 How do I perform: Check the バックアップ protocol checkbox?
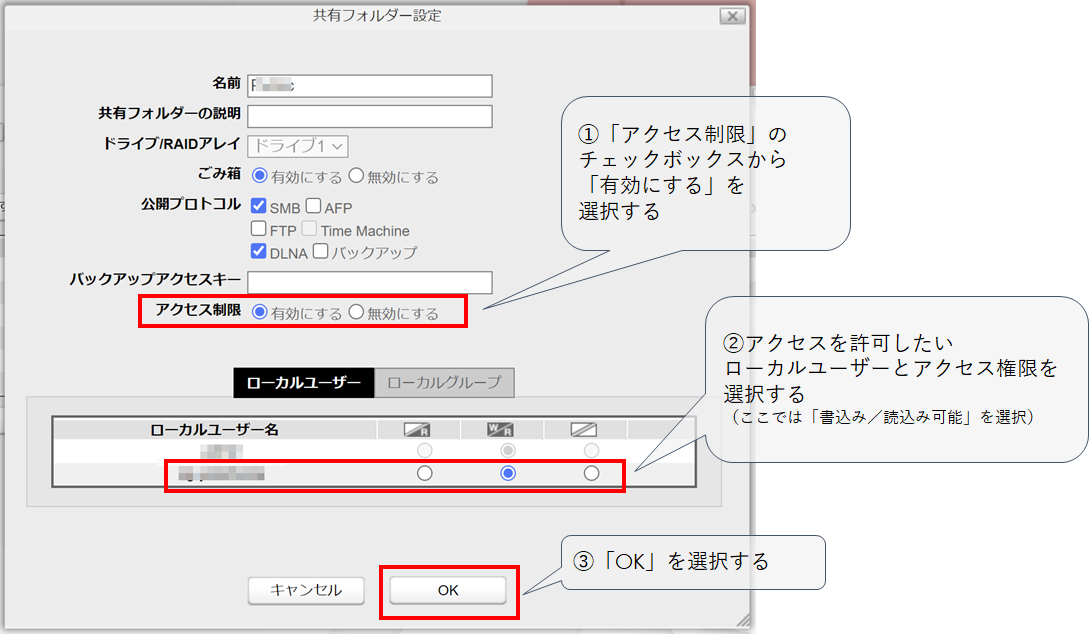tap(321, 252)
